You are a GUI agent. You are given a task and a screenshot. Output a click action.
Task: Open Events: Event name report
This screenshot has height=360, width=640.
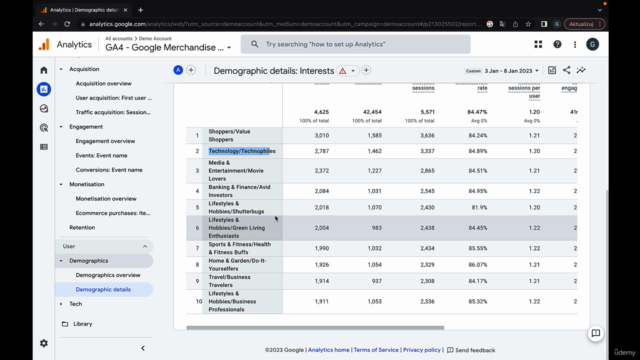[101, 156]
